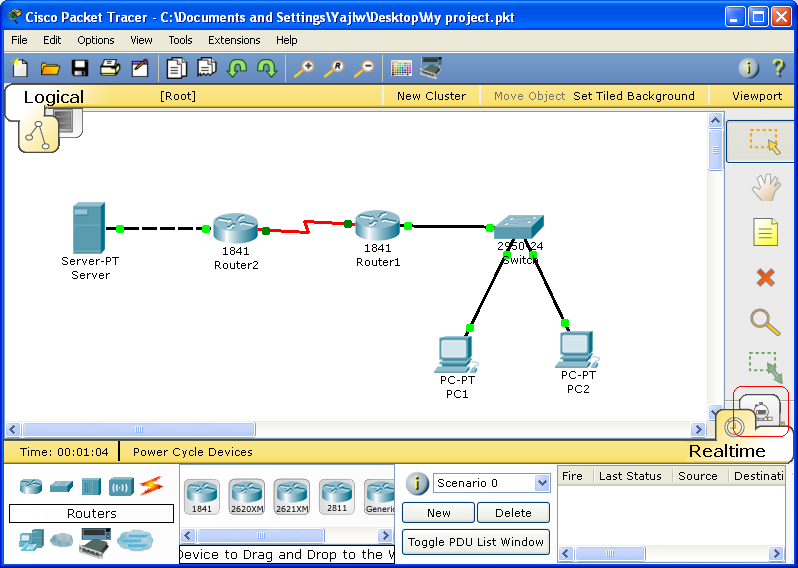Viewport: 798px width, 568px height.
Task: Click the Viewport button
Action: pos(757,96)
